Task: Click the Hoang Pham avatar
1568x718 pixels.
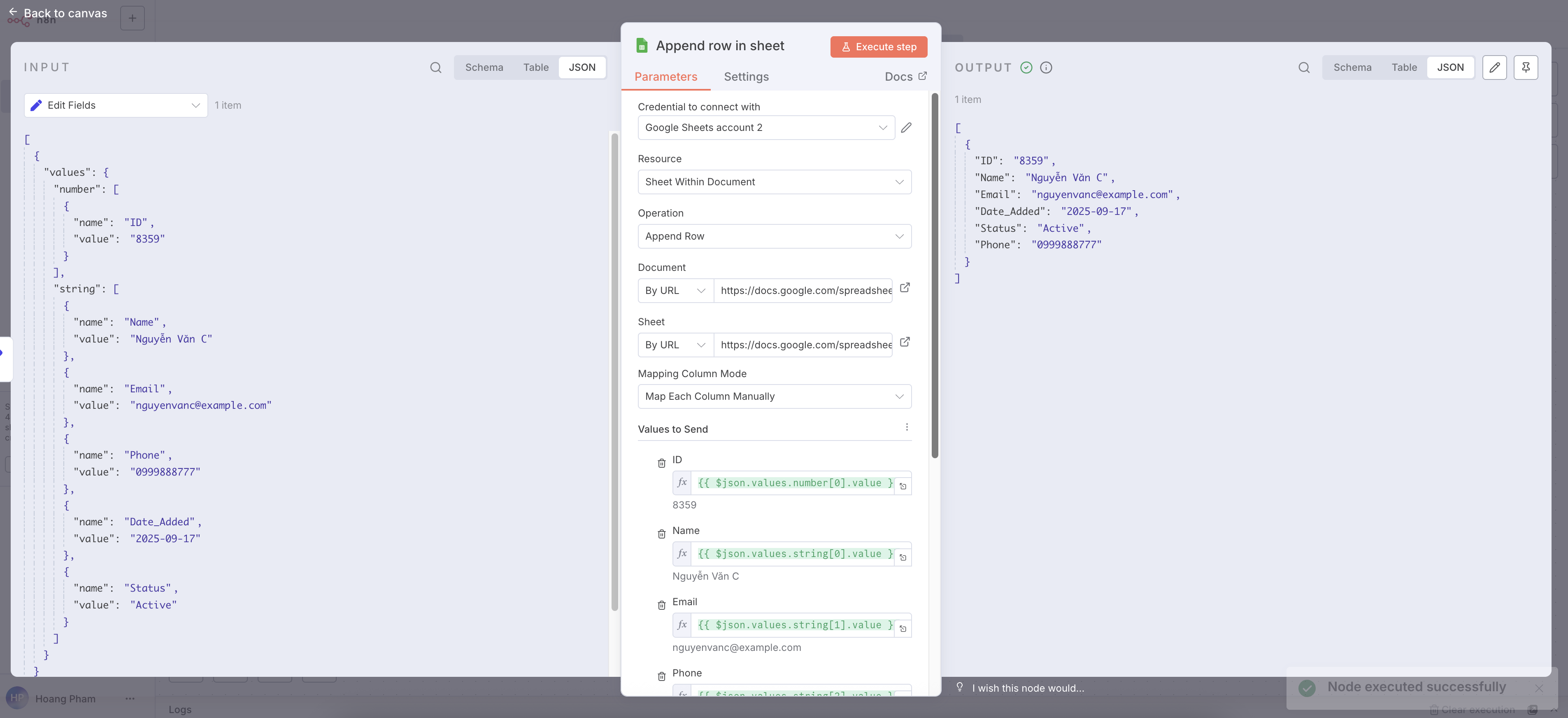Action: (17, 699)
